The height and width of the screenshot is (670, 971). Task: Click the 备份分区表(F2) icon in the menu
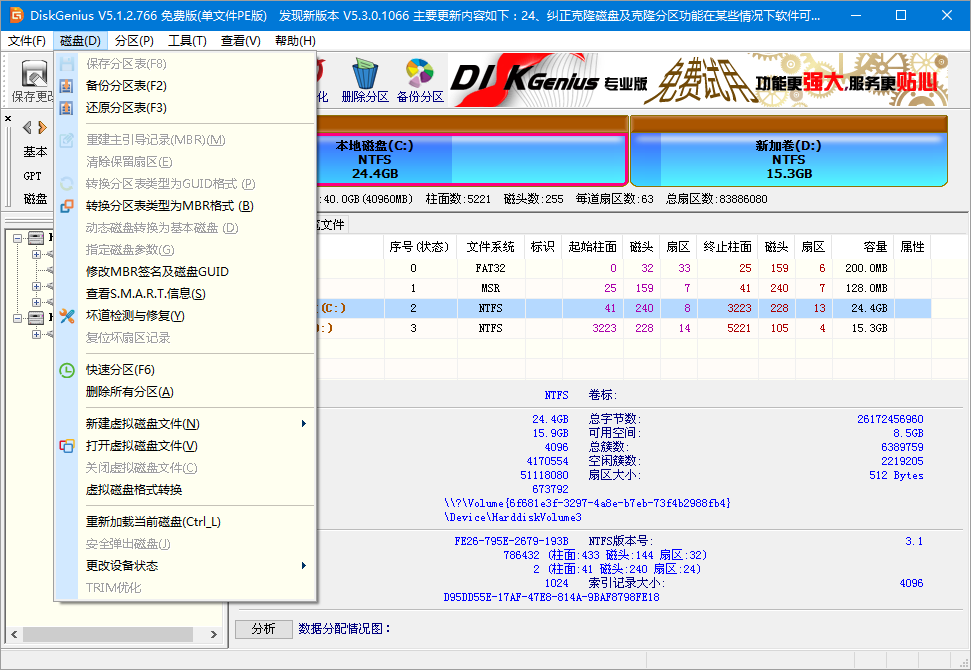68,85
